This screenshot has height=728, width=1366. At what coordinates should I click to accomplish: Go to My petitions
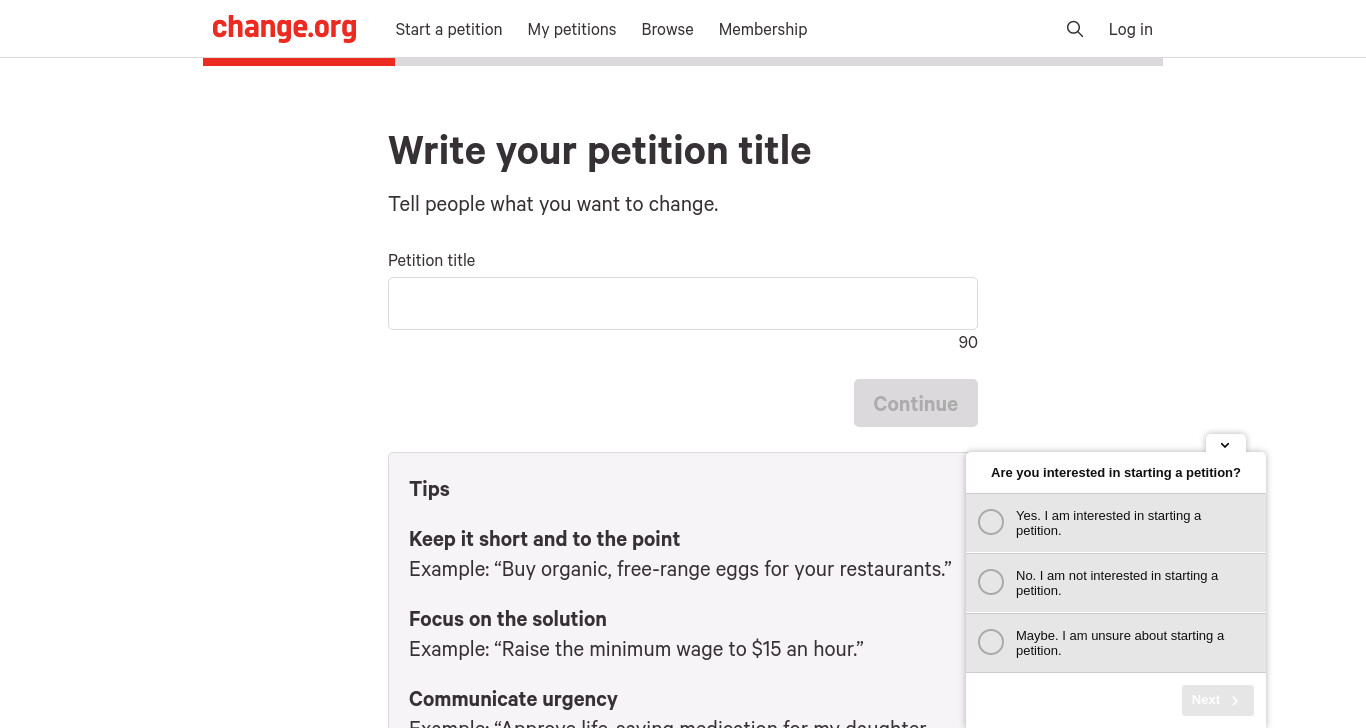point(572,29)
